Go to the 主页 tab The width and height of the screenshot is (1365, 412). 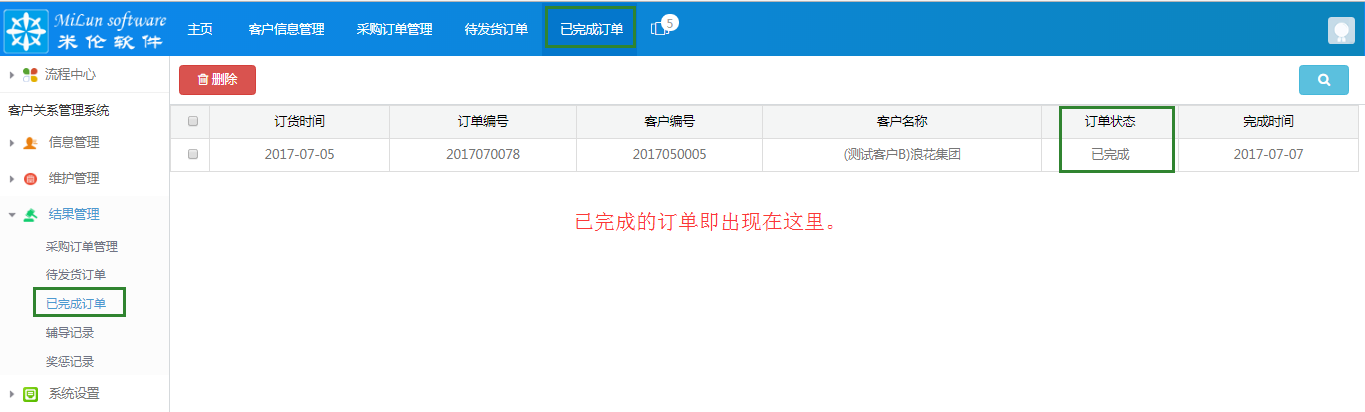[x=200, y=29]
